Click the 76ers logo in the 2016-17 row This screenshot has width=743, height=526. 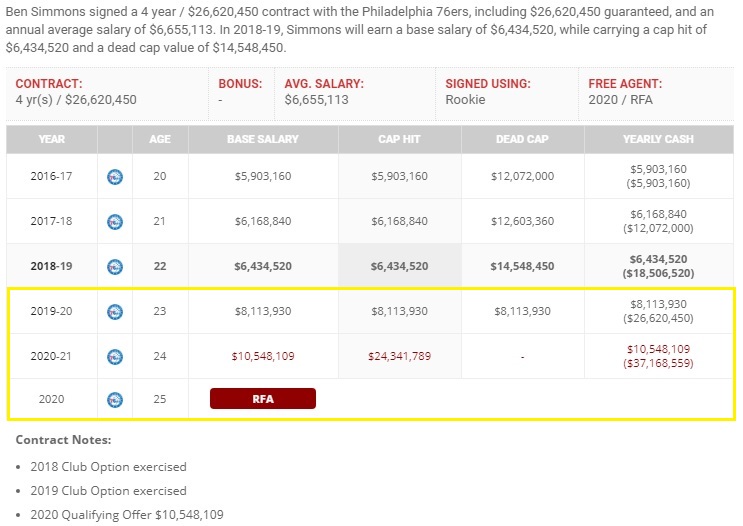[115, 177]
